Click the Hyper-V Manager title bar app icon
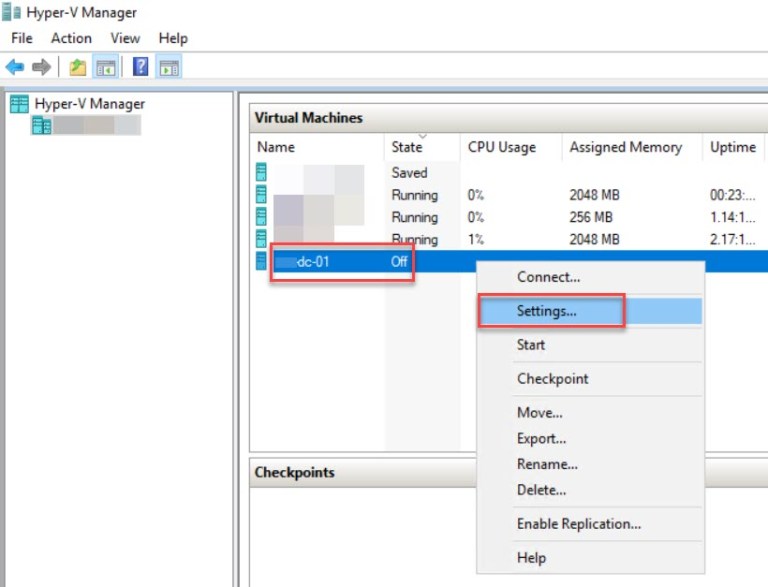Image resolution: width=768 pixels, height=587 pixels. tap(12, 12)
